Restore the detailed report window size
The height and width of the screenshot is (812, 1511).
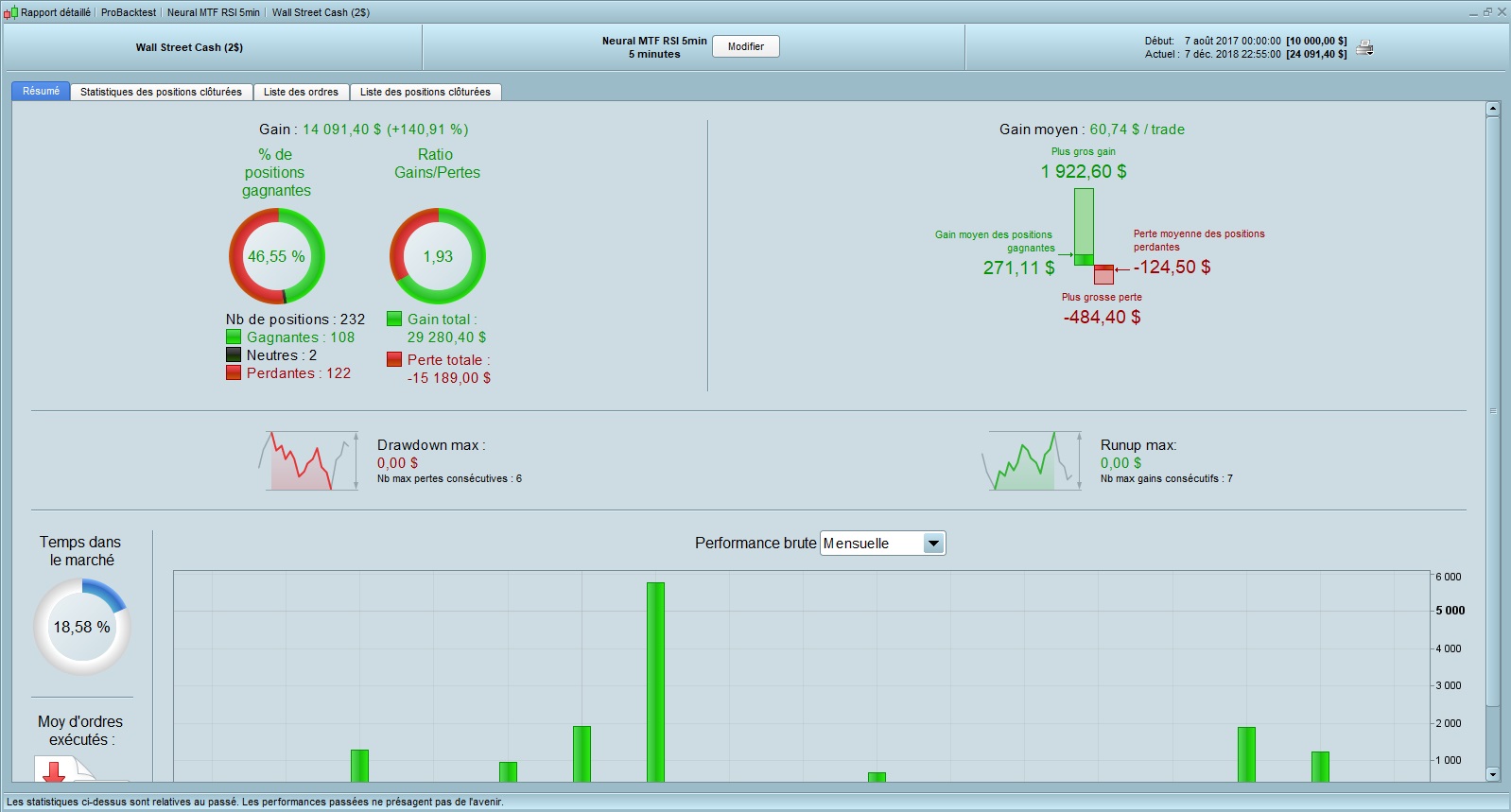[x=1487, y=12]
